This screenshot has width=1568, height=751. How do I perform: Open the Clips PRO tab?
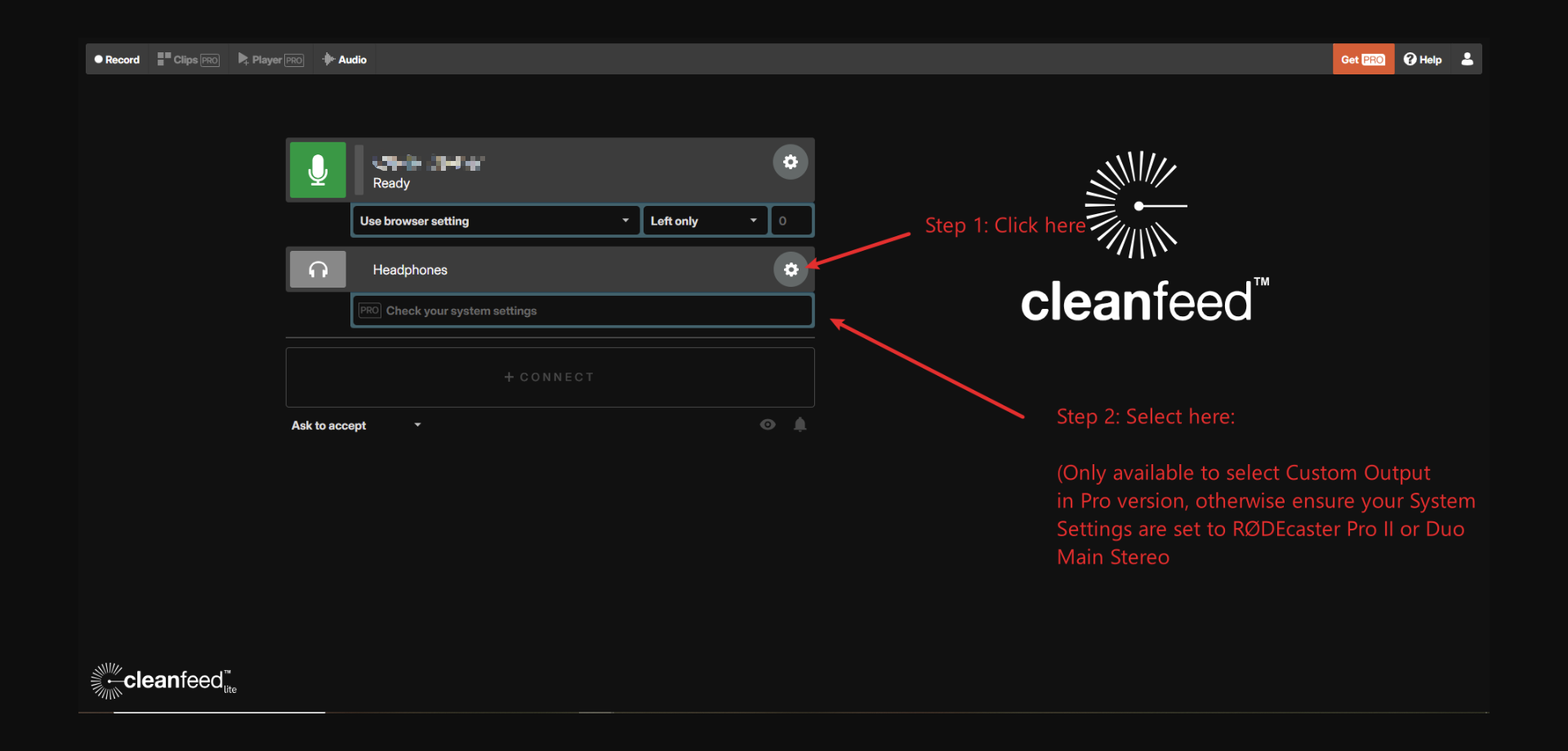click(x=188, y=60)
